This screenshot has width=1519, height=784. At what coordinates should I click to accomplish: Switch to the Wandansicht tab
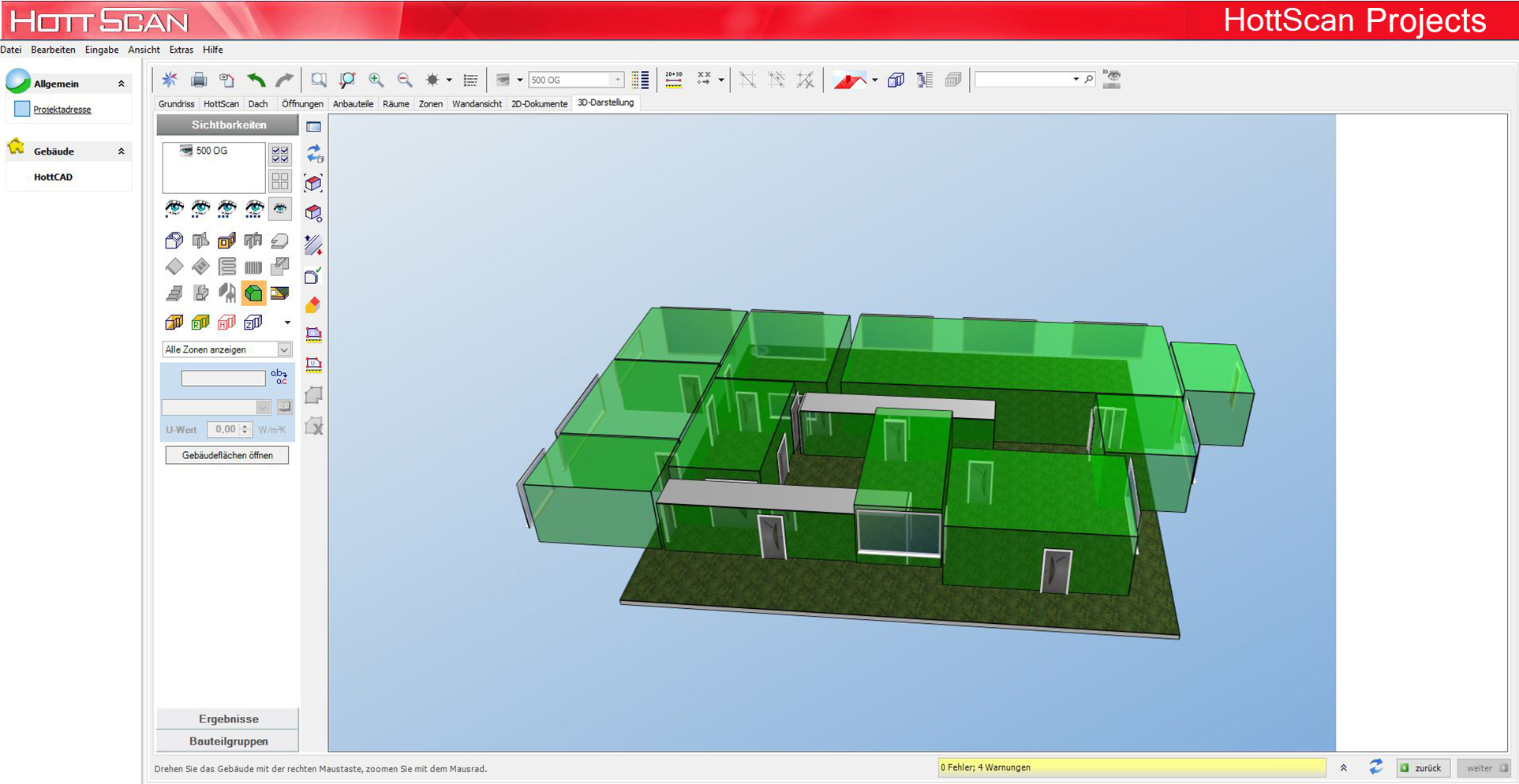[477, 103]
